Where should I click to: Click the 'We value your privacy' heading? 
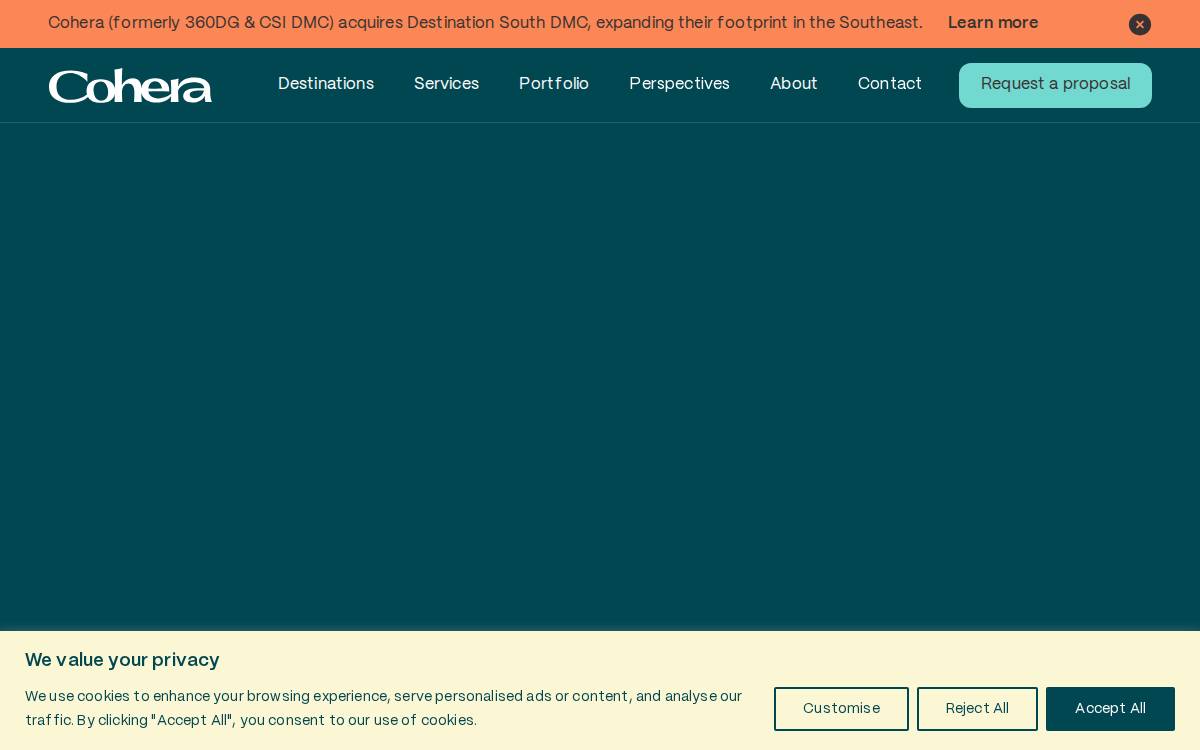(x=122, y=660)
